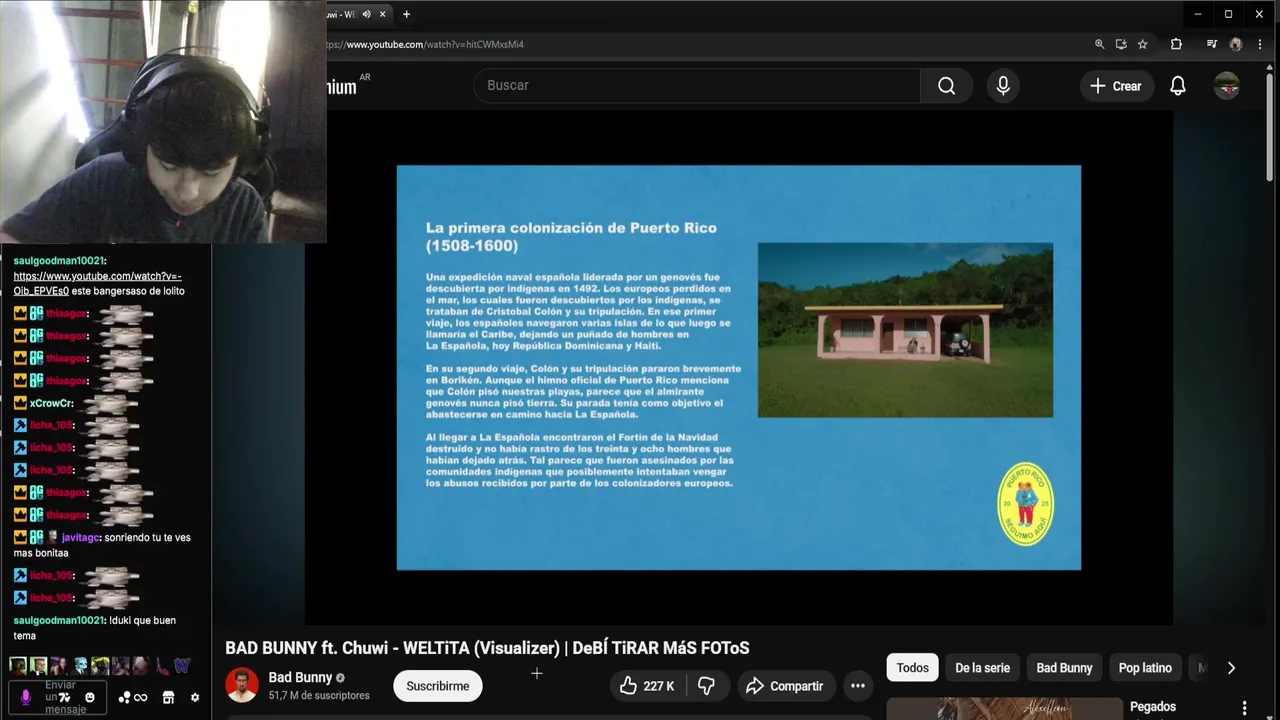Open the Bad Bunny channel name link
This screenshot has width=1280, height=720.
(300, 677)
